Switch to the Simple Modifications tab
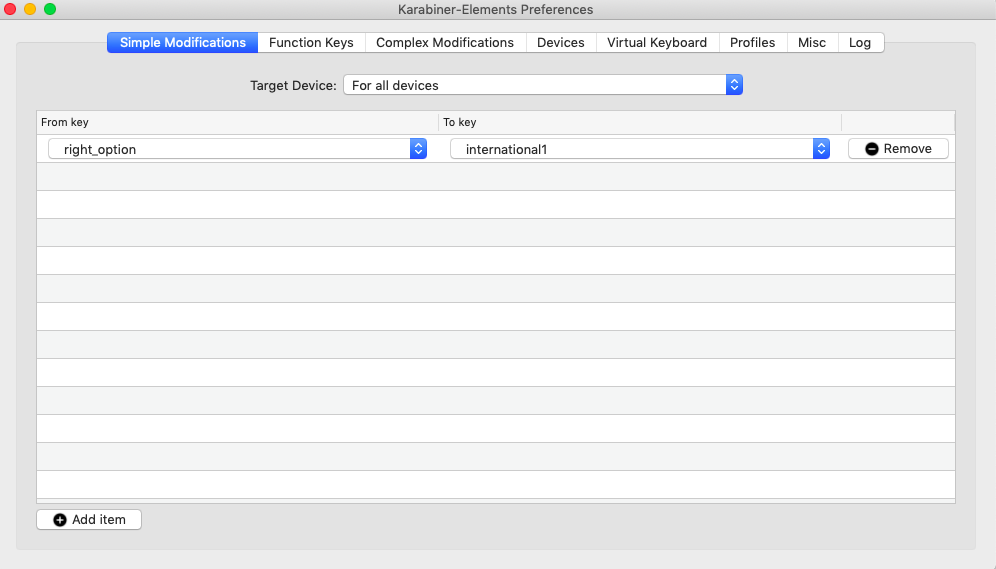The height and width of the screenshot is (569, 996). pos(182,43)
